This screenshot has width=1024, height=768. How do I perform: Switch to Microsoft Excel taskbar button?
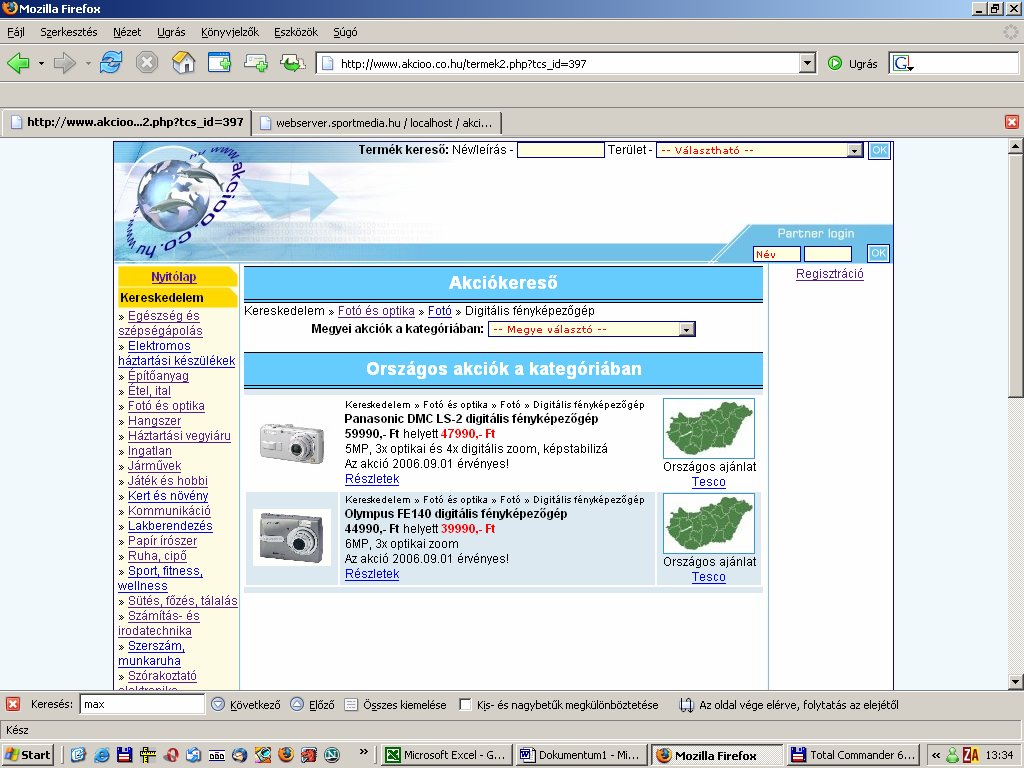pyautogui.click(x=446, y=755)
